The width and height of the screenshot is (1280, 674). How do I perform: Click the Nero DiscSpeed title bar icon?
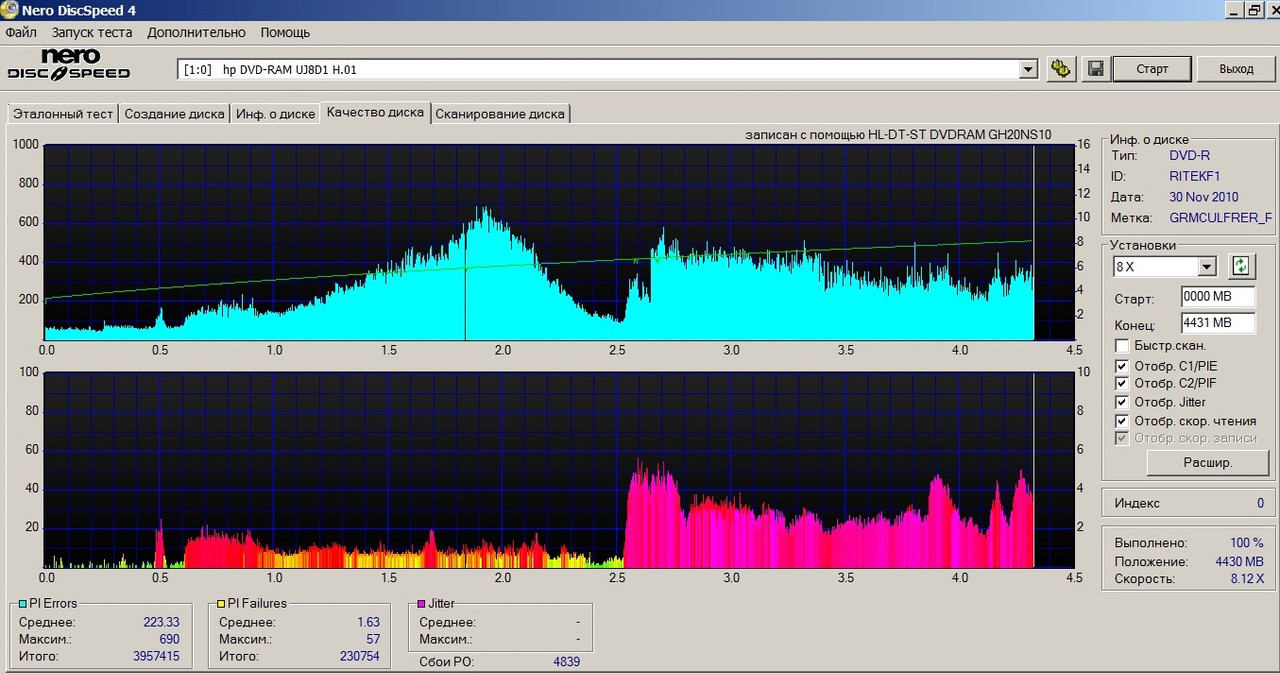click(x=9, y=10)
